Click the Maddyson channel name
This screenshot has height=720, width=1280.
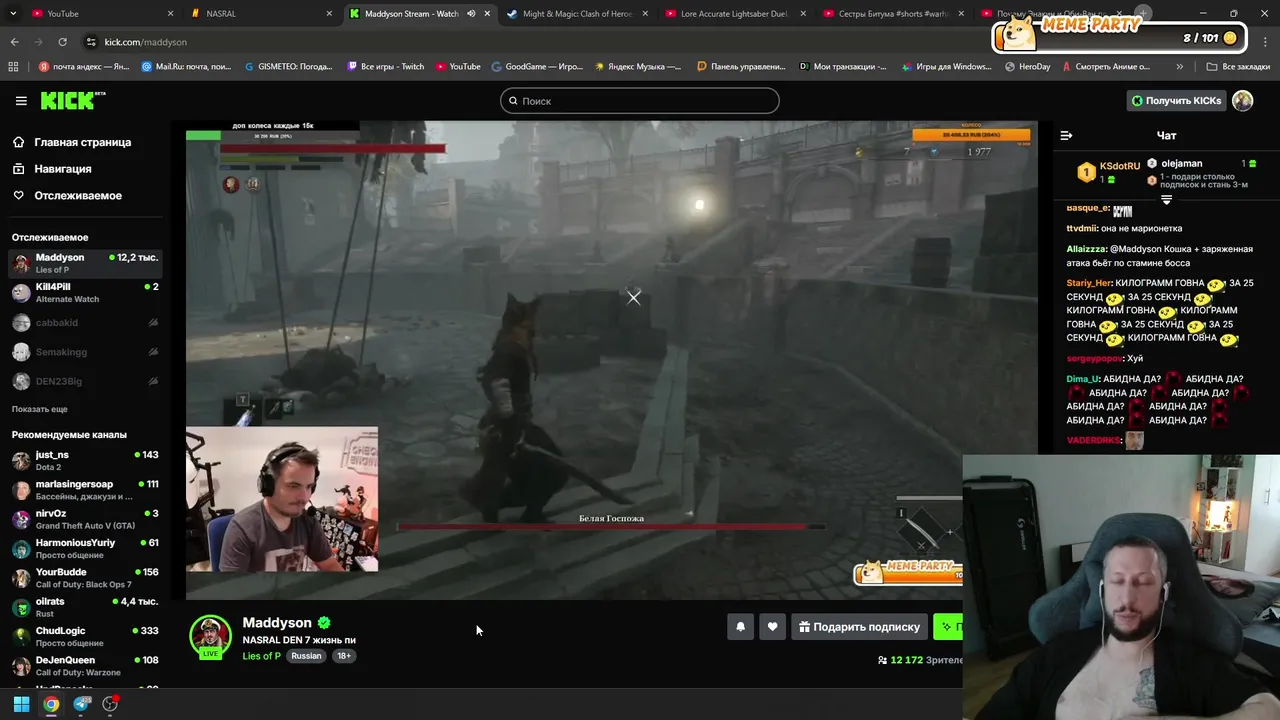click(x=277, y=622)
